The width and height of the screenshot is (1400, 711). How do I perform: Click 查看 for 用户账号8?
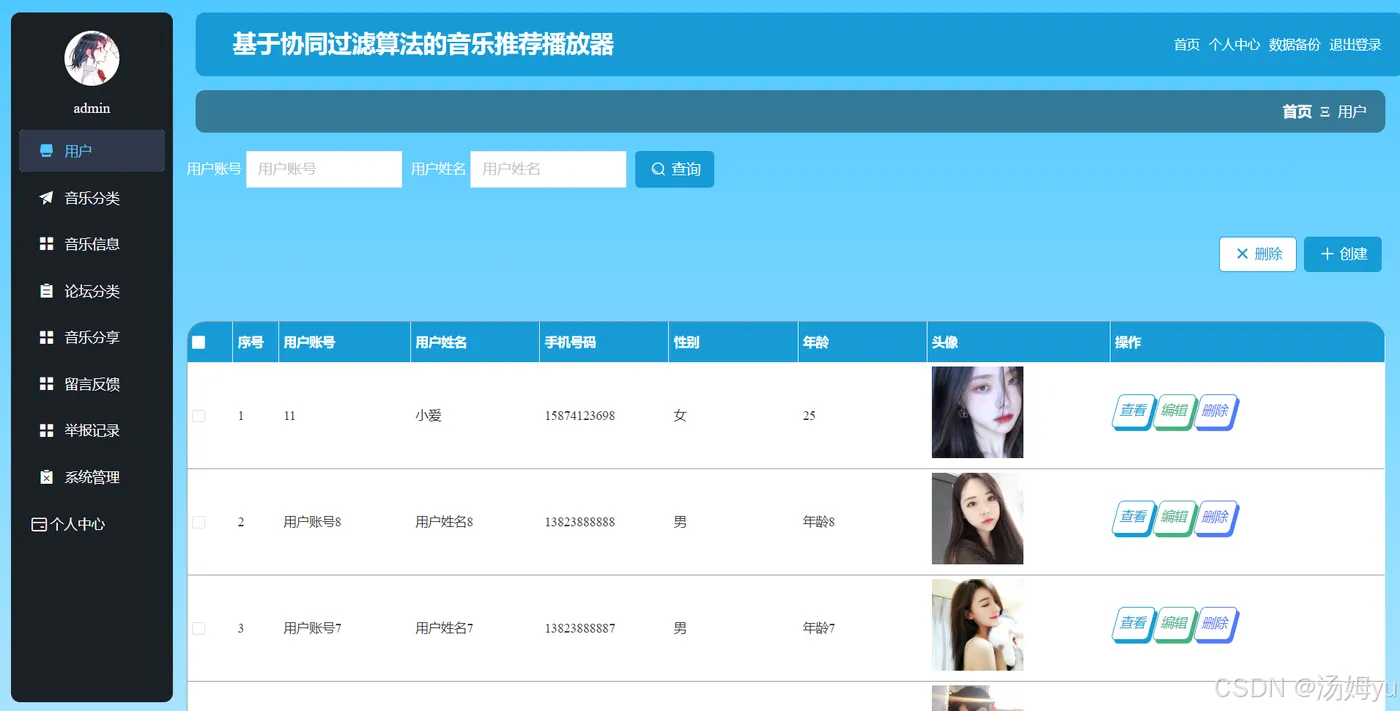click(x=1132, y=517)
